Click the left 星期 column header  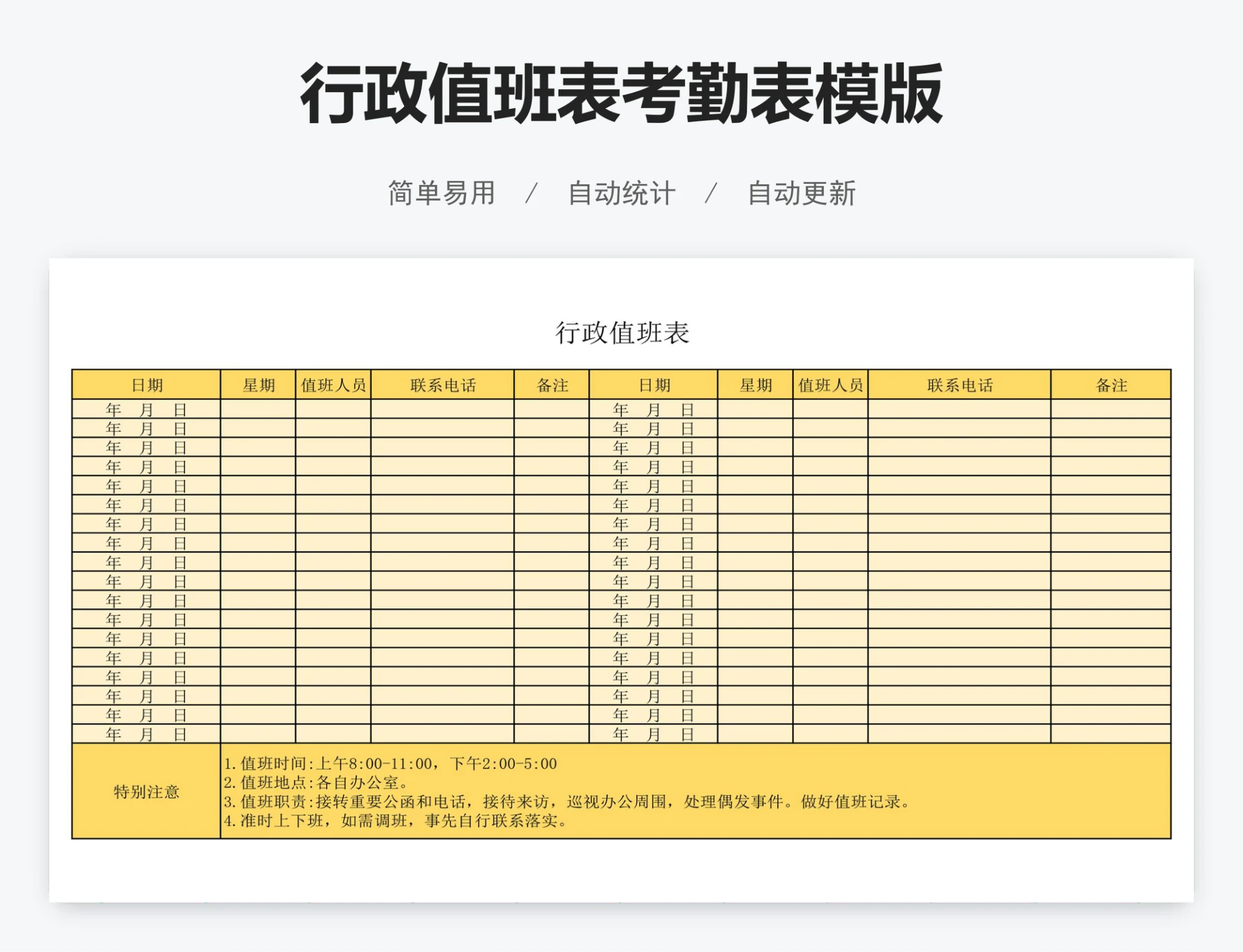[x=258, y=384]
